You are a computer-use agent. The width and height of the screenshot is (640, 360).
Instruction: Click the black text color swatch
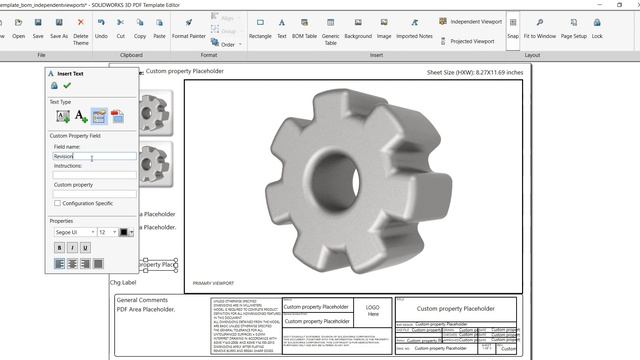pyautogui.click(x=124, y=232)
